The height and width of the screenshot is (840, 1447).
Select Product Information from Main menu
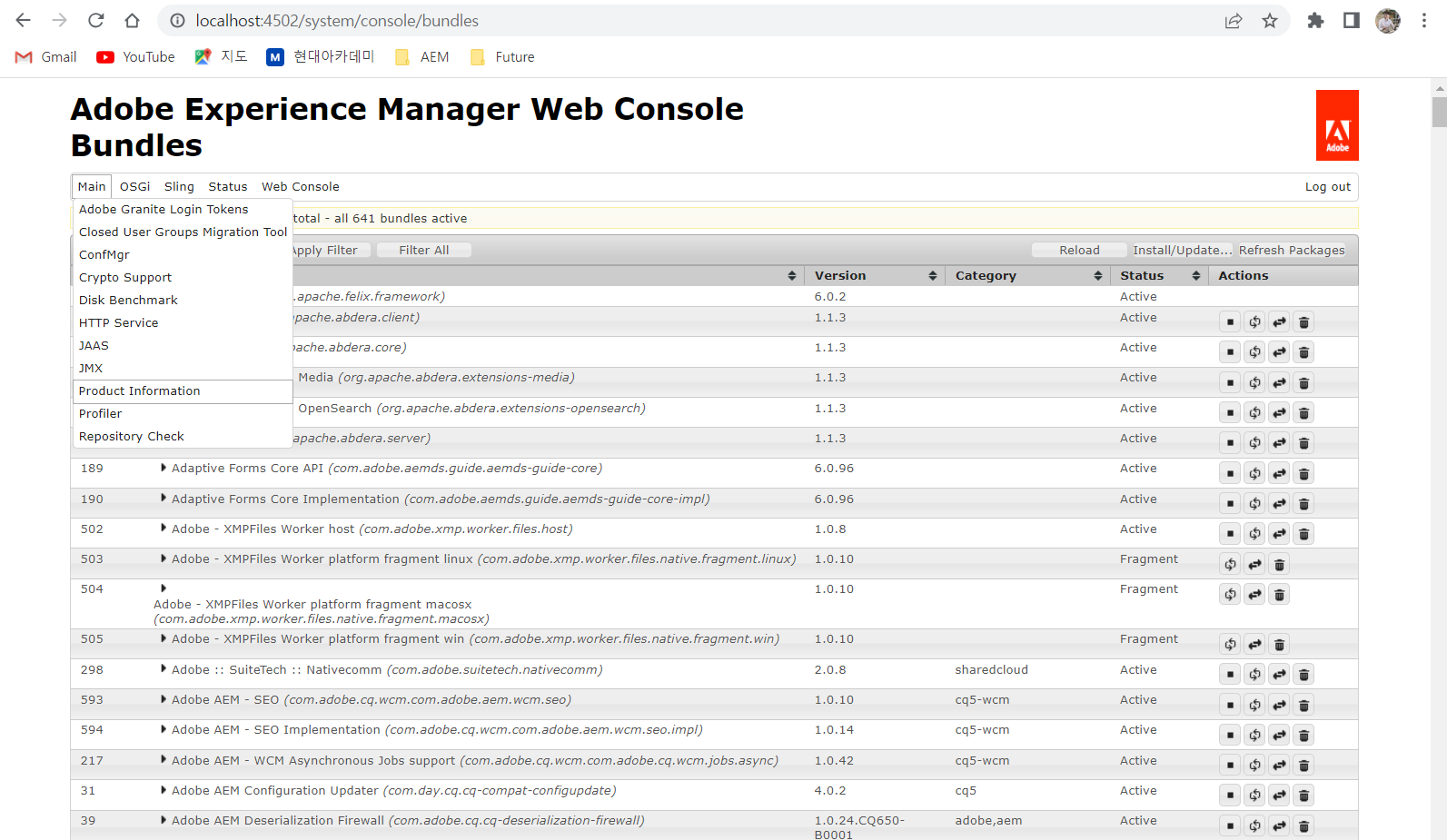(183, 391)
